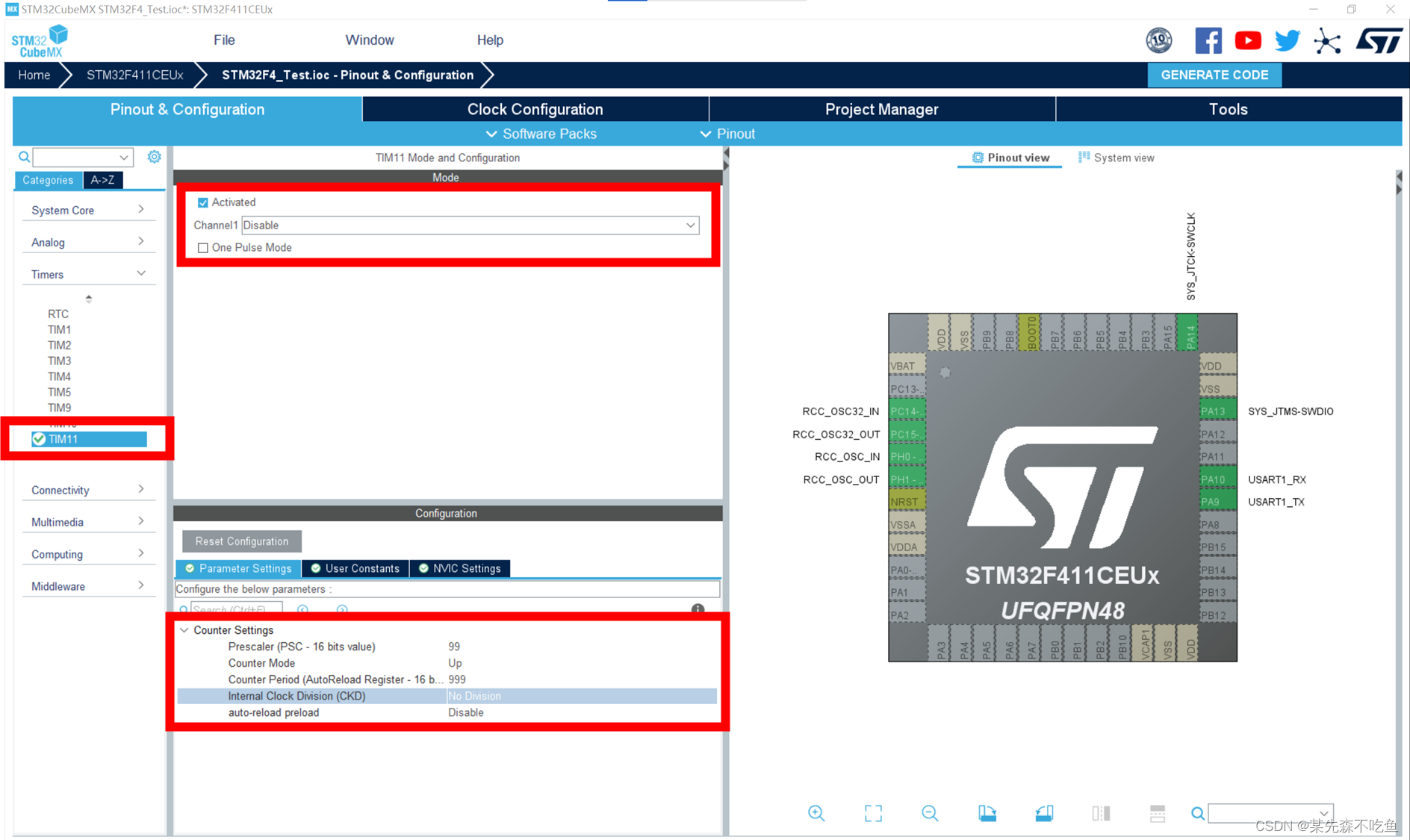Select the A->Z sorting tab
The width and height of the screenshot is (1410, 840).
[x=102, y=180]
